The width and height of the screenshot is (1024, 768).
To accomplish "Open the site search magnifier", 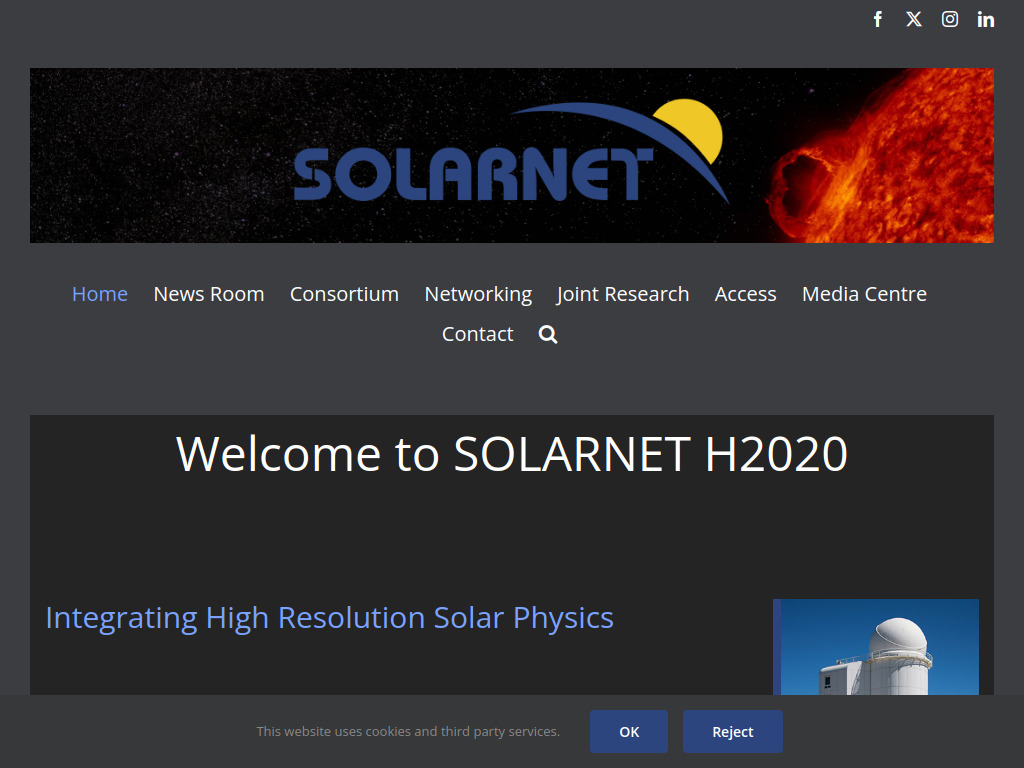I will point(547,334).
